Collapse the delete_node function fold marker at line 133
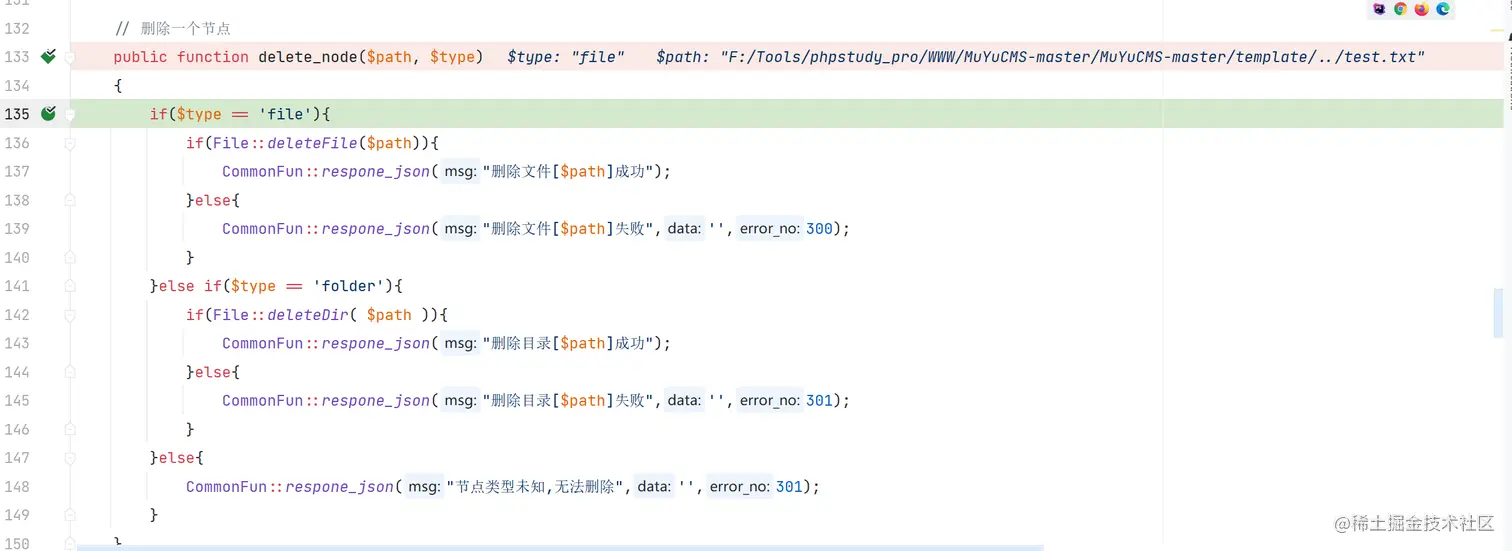 pyautogui.click(x=70, y=58)
